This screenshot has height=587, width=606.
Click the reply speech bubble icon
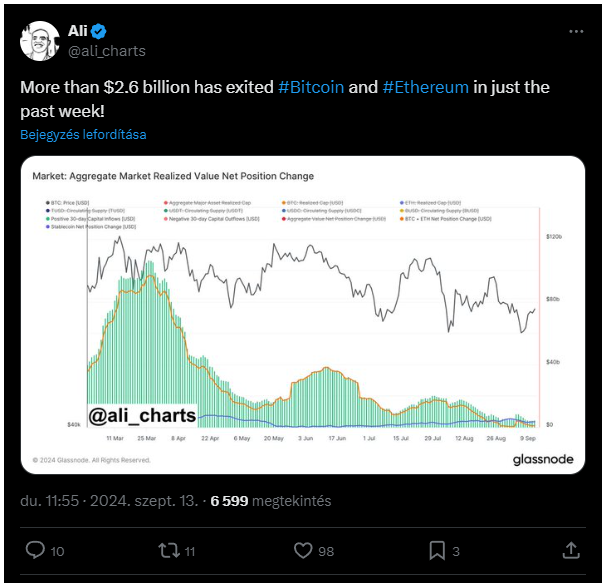35,550
